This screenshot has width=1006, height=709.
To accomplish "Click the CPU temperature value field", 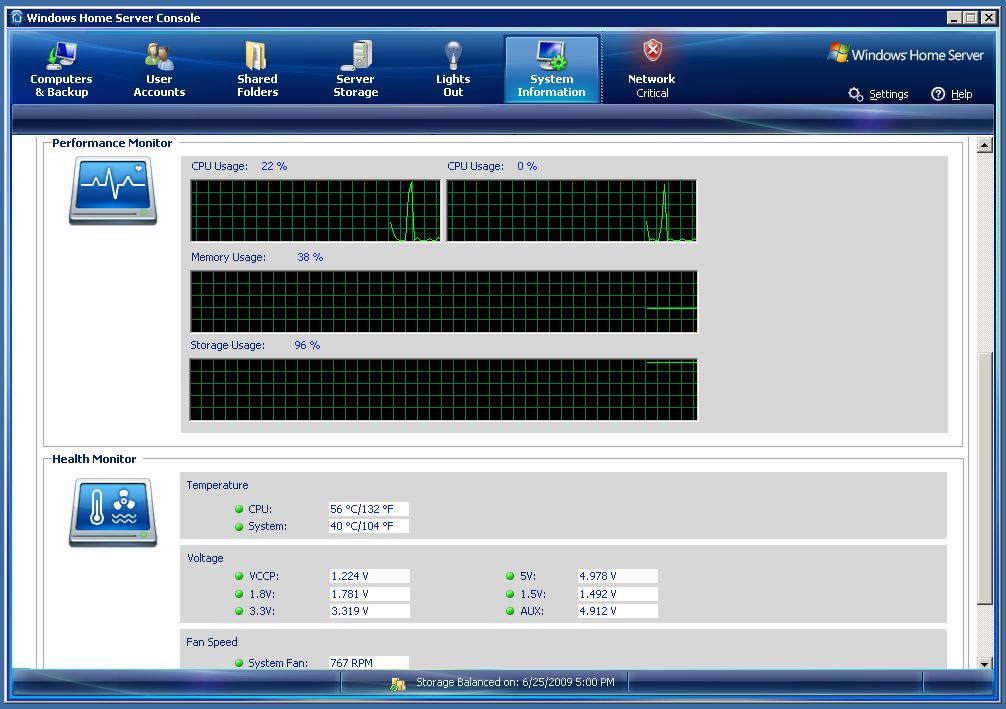I will 368,509.
